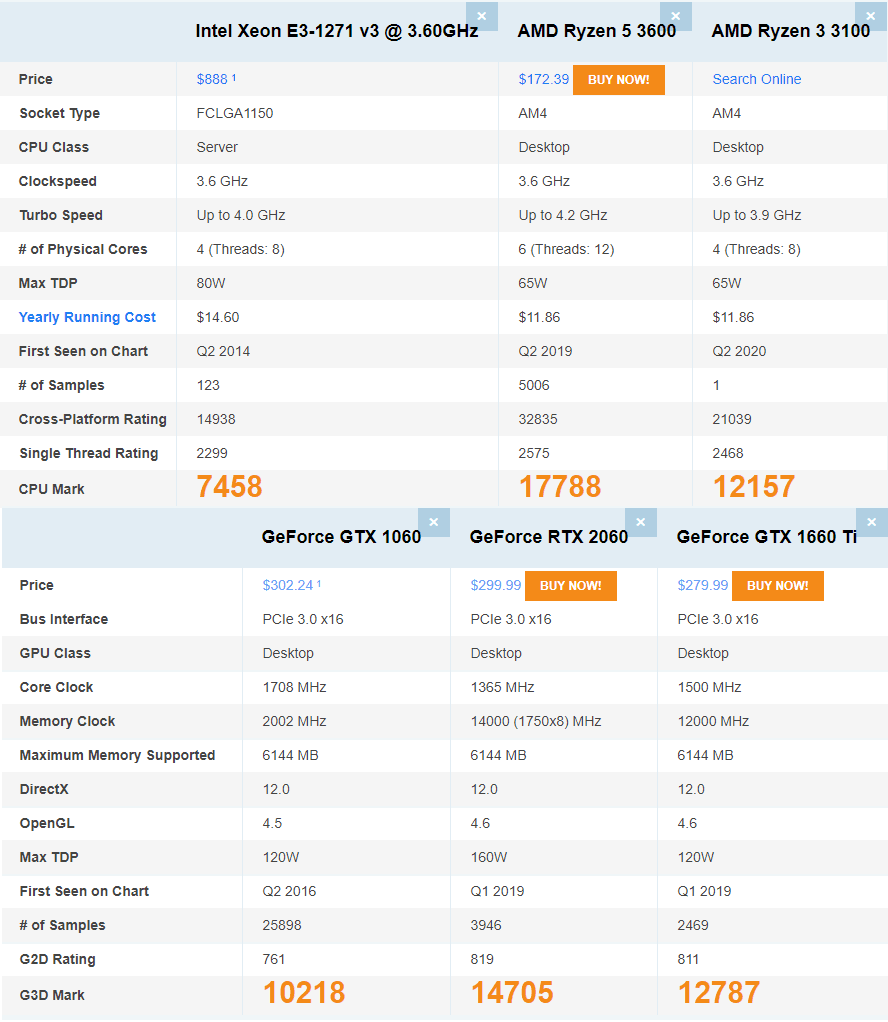Image resolution: width=888 pixels, height=1022 pixels.
Task: Open the Yearly Running Cost link
Action: [87, 317]
